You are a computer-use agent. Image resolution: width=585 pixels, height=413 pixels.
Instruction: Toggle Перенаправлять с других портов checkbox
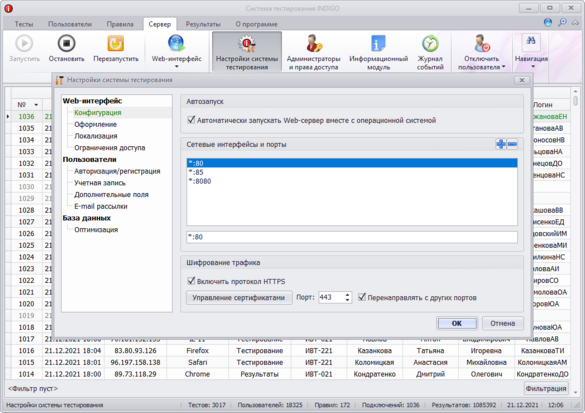point(362,297)
